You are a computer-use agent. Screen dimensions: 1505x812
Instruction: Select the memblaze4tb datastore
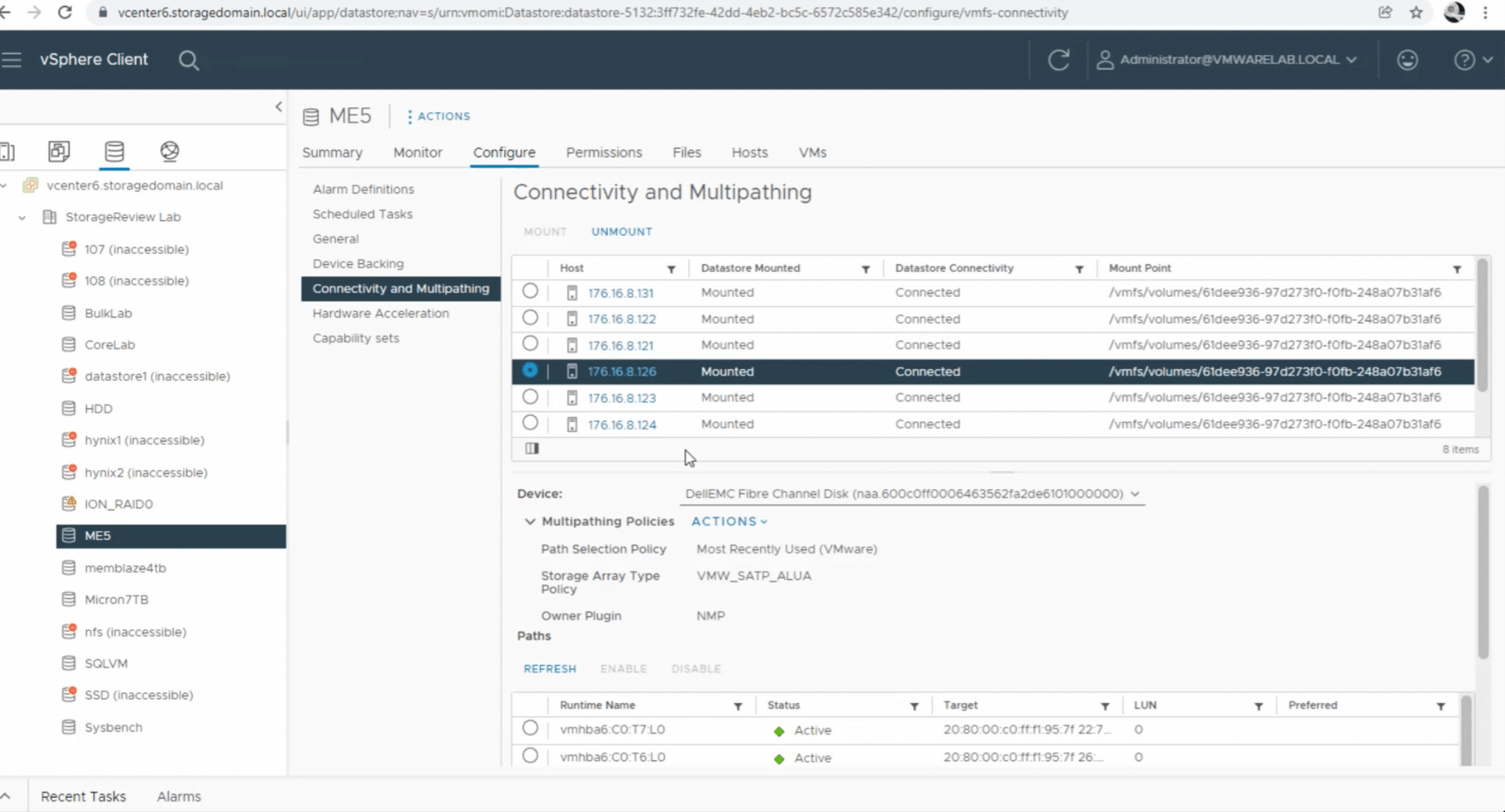(125, 568)
